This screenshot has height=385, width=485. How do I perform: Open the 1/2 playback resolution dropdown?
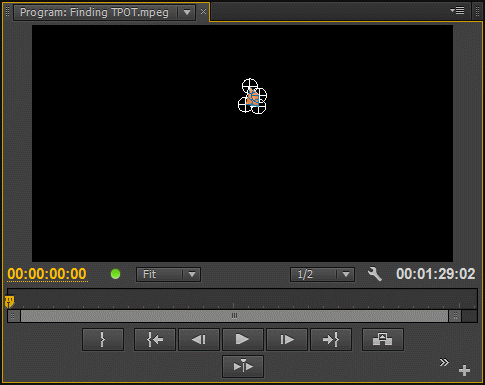tap(322, 274)
